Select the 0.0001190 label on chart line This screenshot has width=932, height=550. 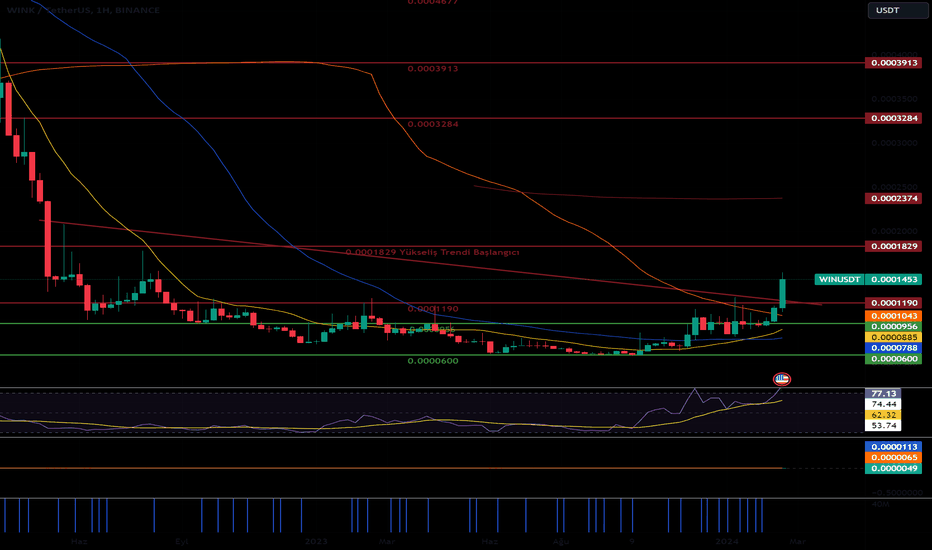point(433,309)
